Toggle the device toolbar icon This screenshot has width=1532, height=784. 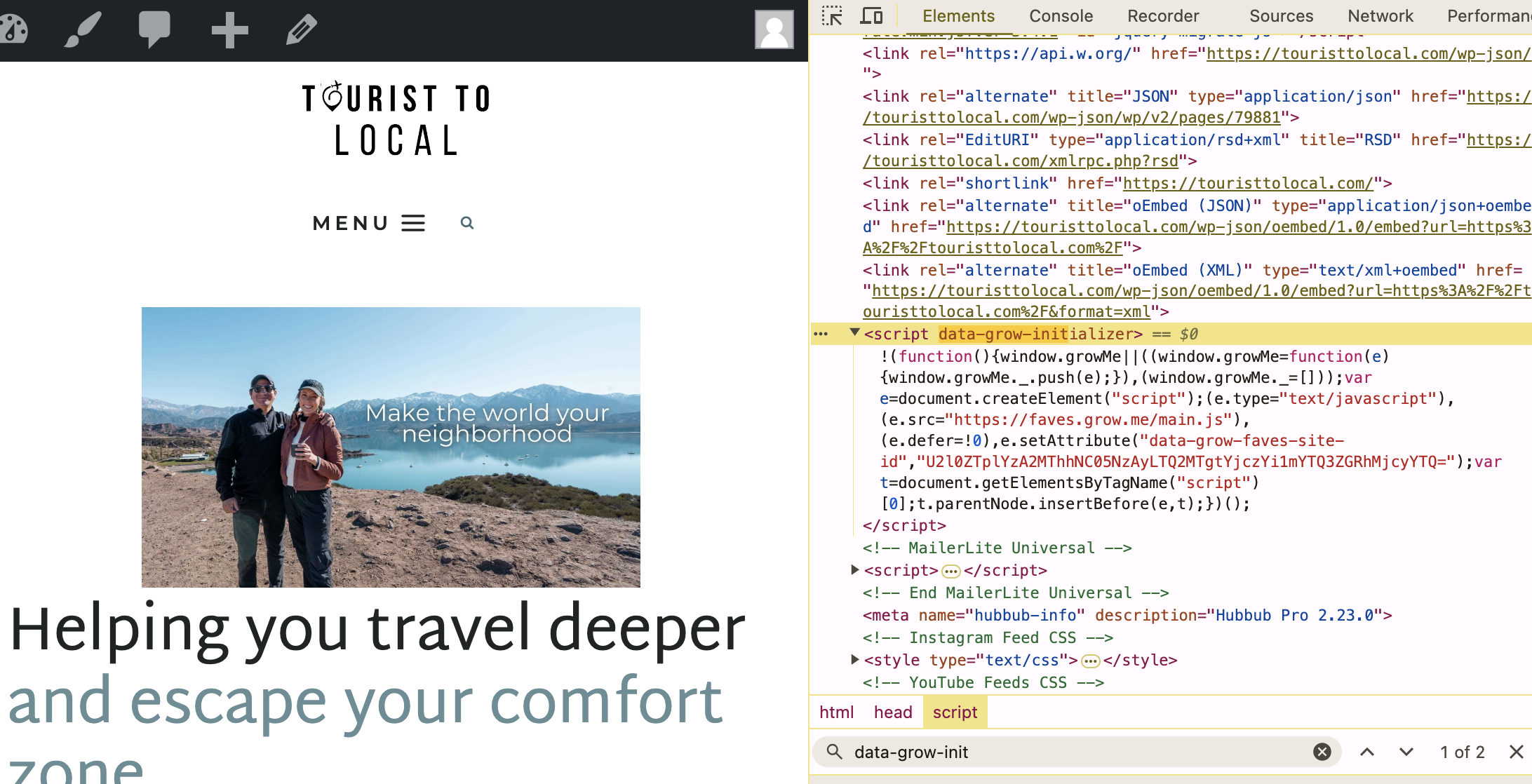pyautogui.click(x=871, y=15)
